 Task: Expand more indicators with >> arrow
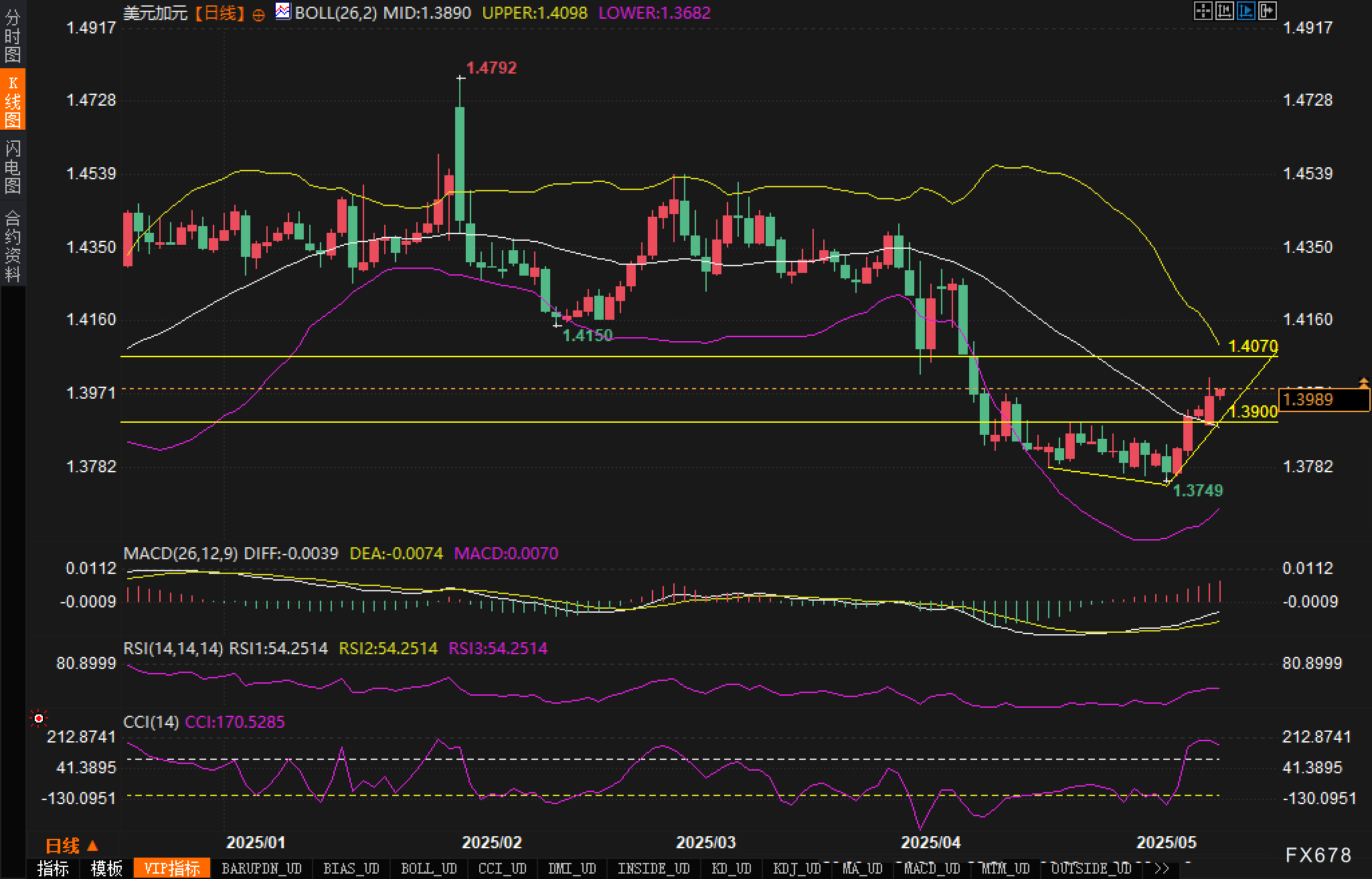(1162, 869)
